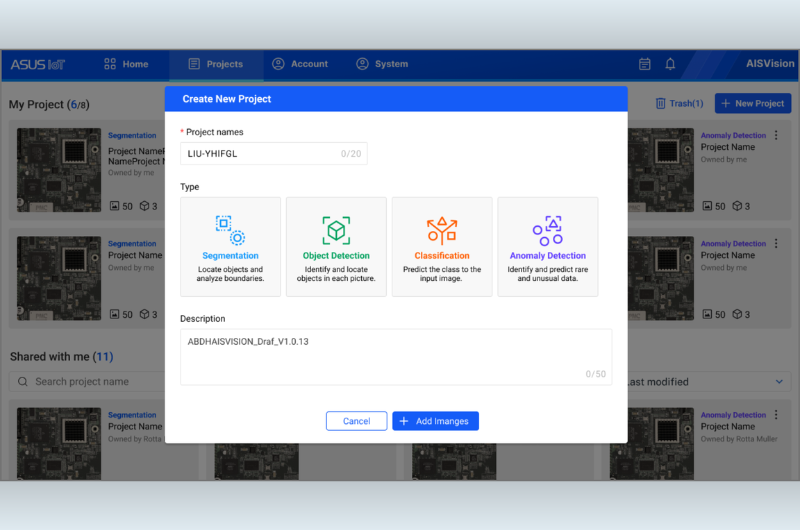Switch to the Projects tab
The height and width of the screenshot is (530, 800).
(215, 64)
